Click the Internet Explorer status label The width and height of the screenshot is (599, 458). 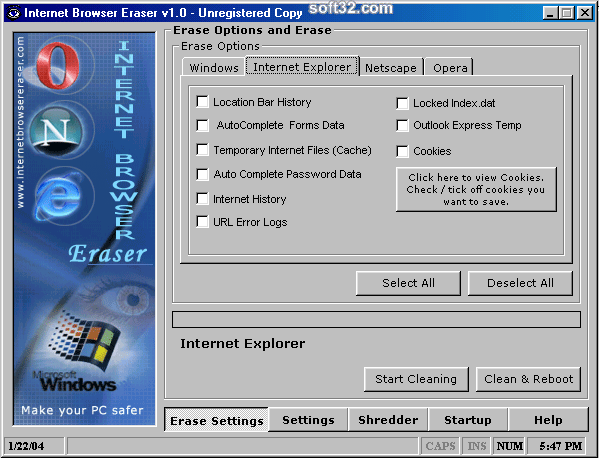(x=243, y=343)
